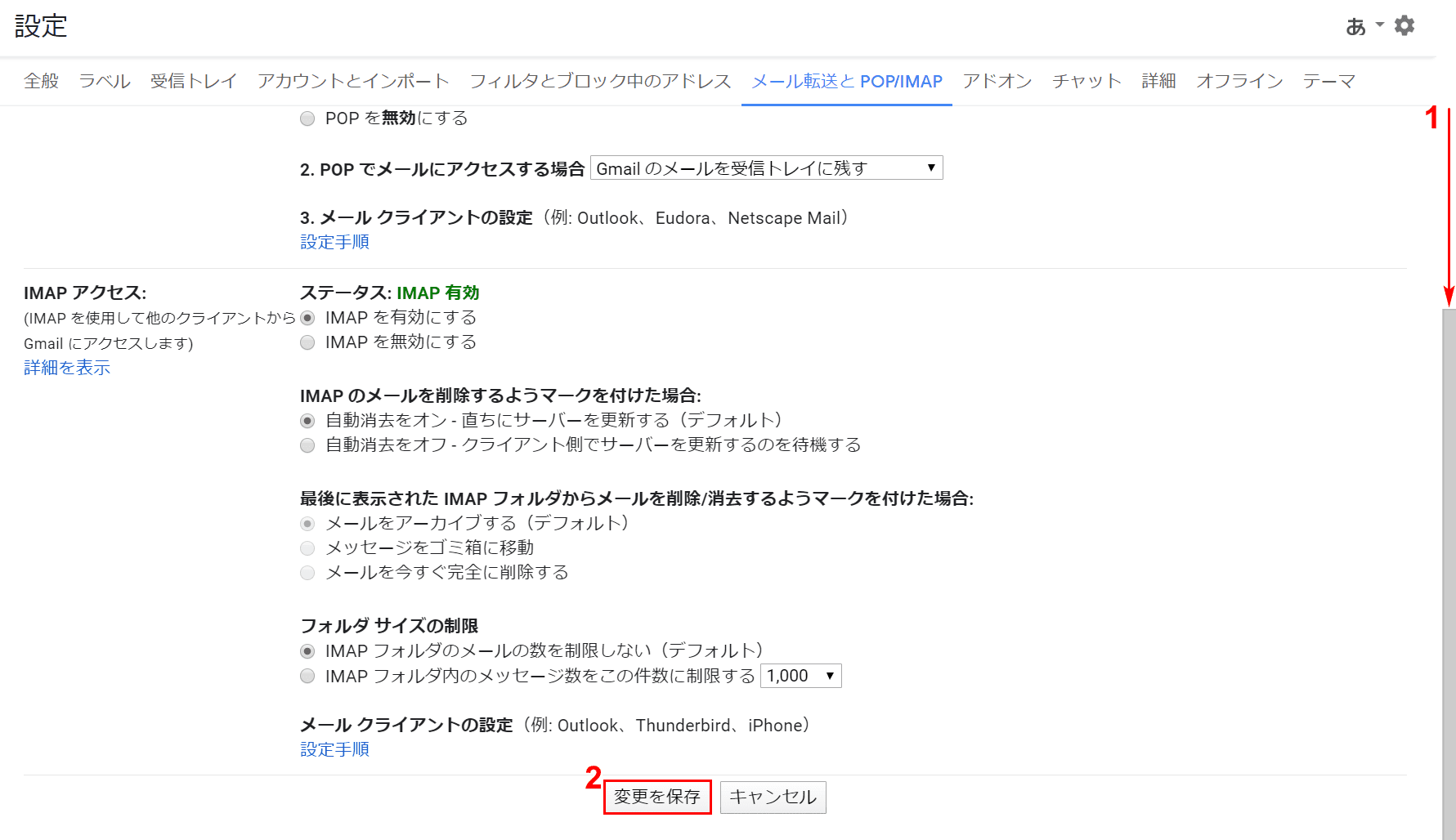Select IMAP を無効にする radio button
This screenshot has height=840, width=1456.
(307, 342)
